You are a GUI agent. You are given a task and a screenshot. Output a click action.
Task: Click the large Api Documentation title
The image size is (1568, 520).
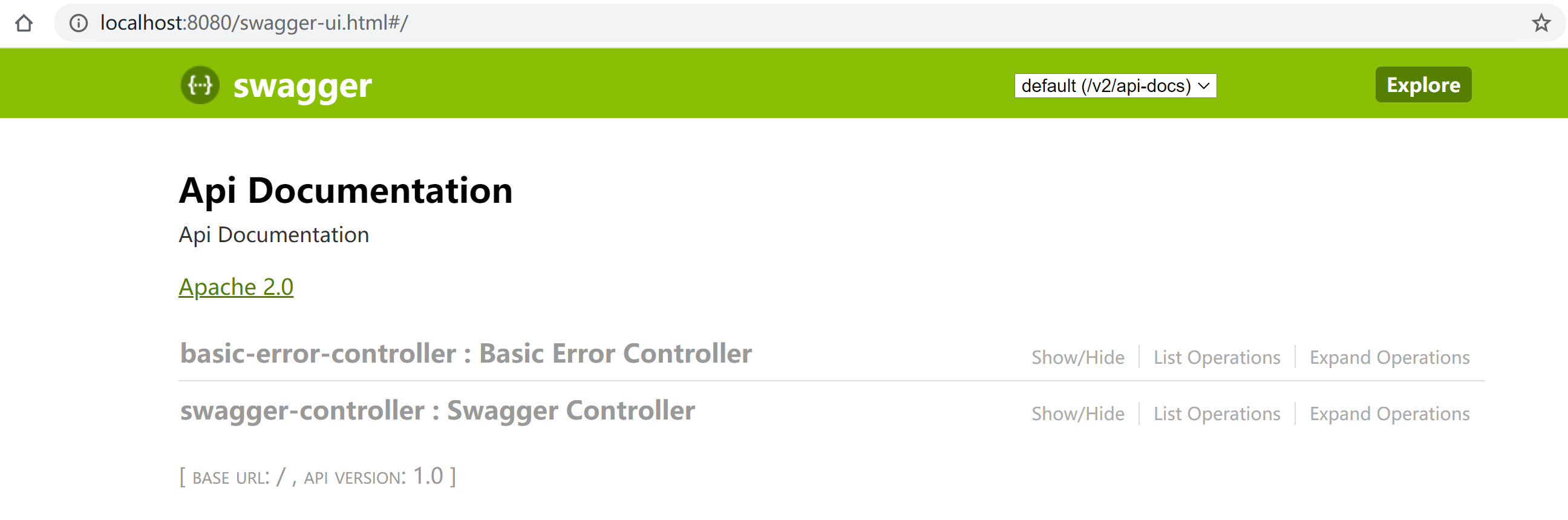[x=345, y=191]
